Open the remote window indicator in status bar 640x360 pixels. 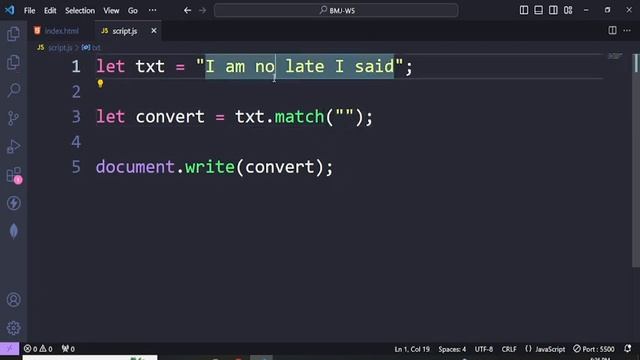(9, 349)
